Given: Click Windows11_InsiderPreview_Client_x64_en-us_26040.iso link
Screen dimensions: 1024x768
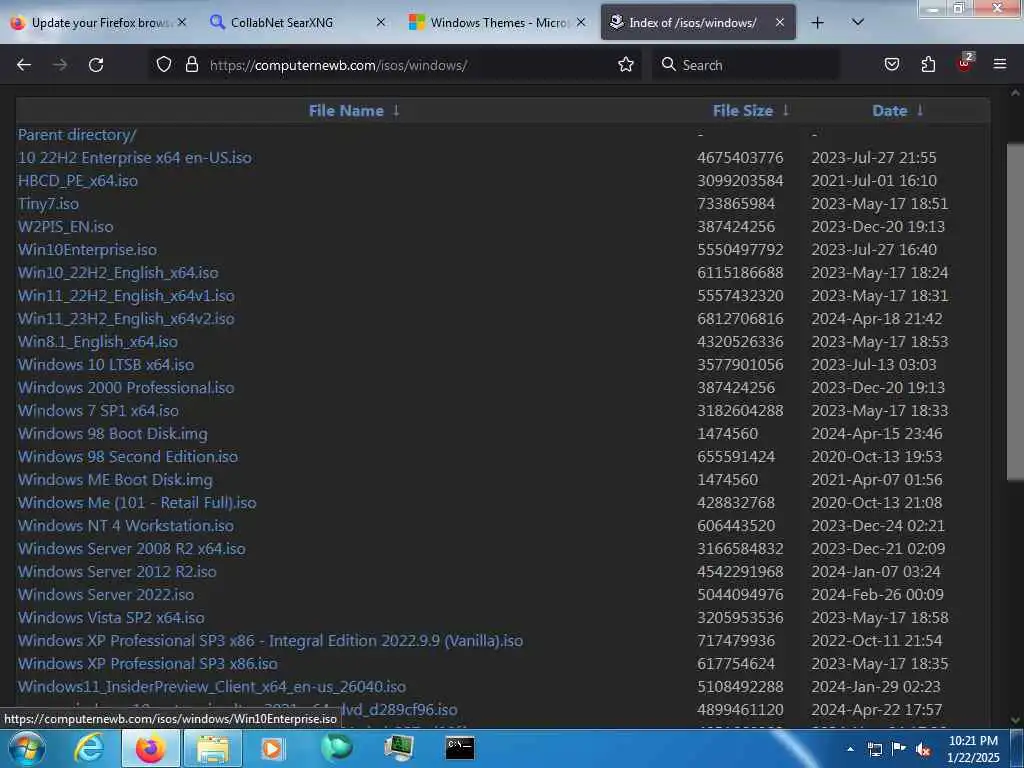Looking at the screenshot, I should tap(212, 686).
